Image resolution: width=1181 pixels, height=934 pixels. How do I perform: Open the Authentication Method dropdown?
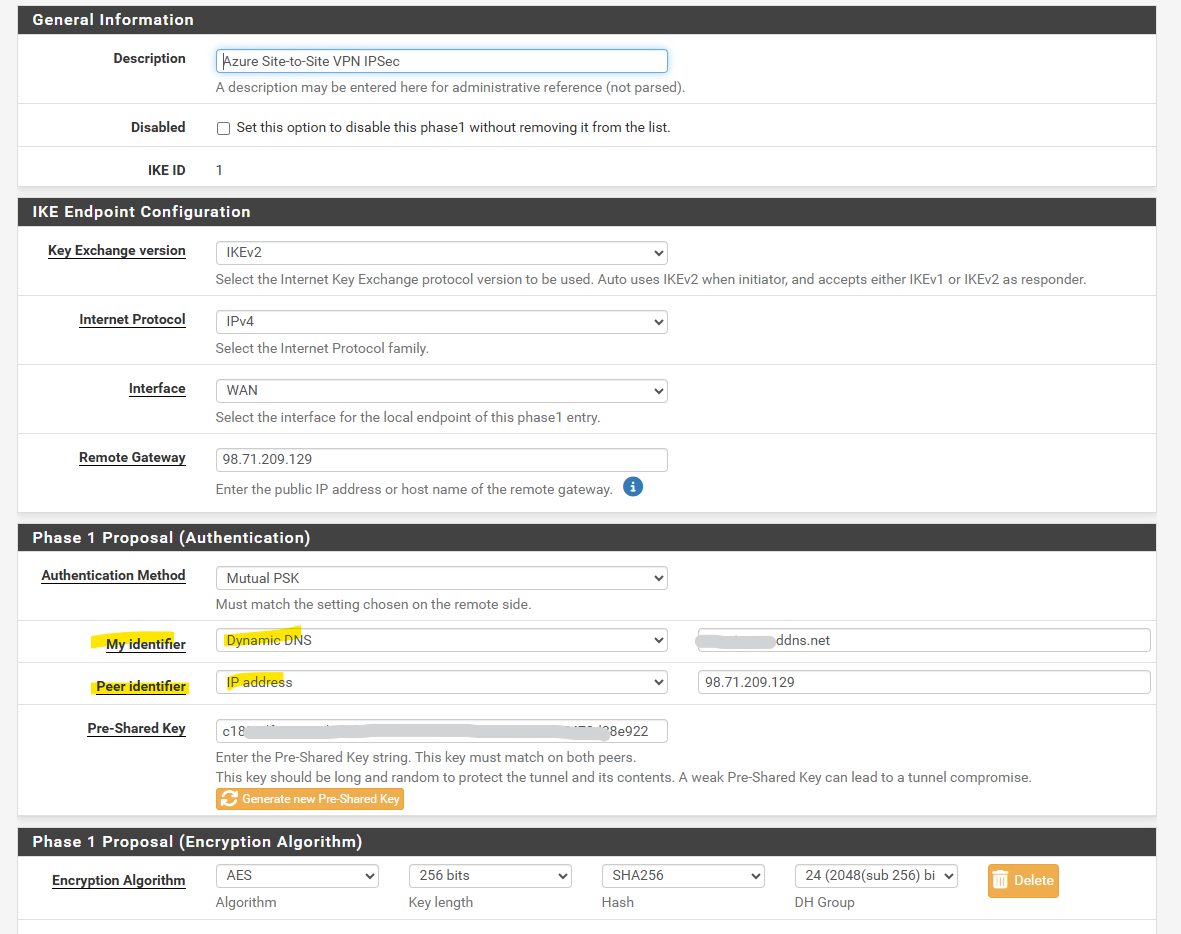[x=441, y=578]
